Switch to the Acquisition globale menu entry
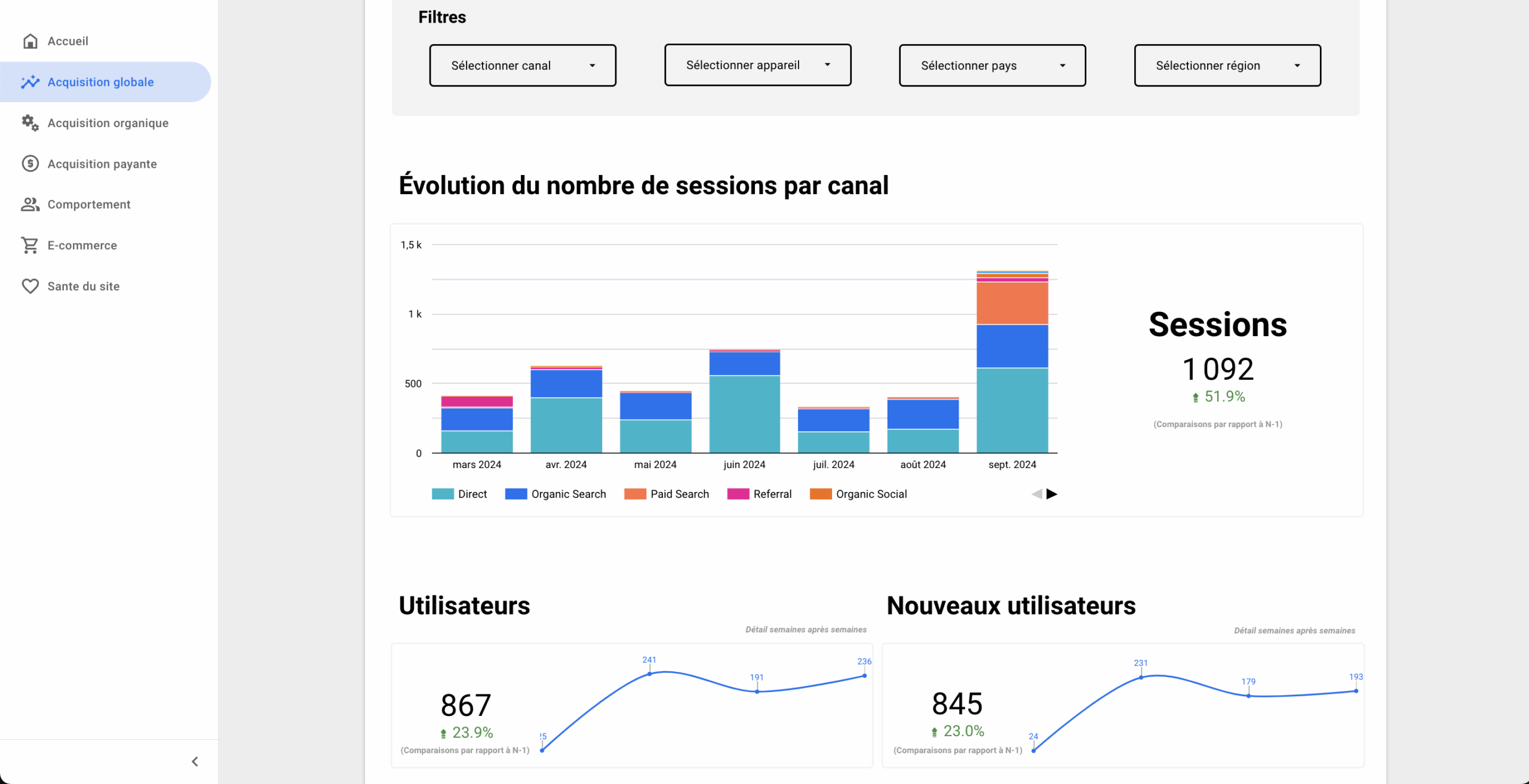Image resolution: width=1529 pixels, height=784 pixels. [100, 82]
